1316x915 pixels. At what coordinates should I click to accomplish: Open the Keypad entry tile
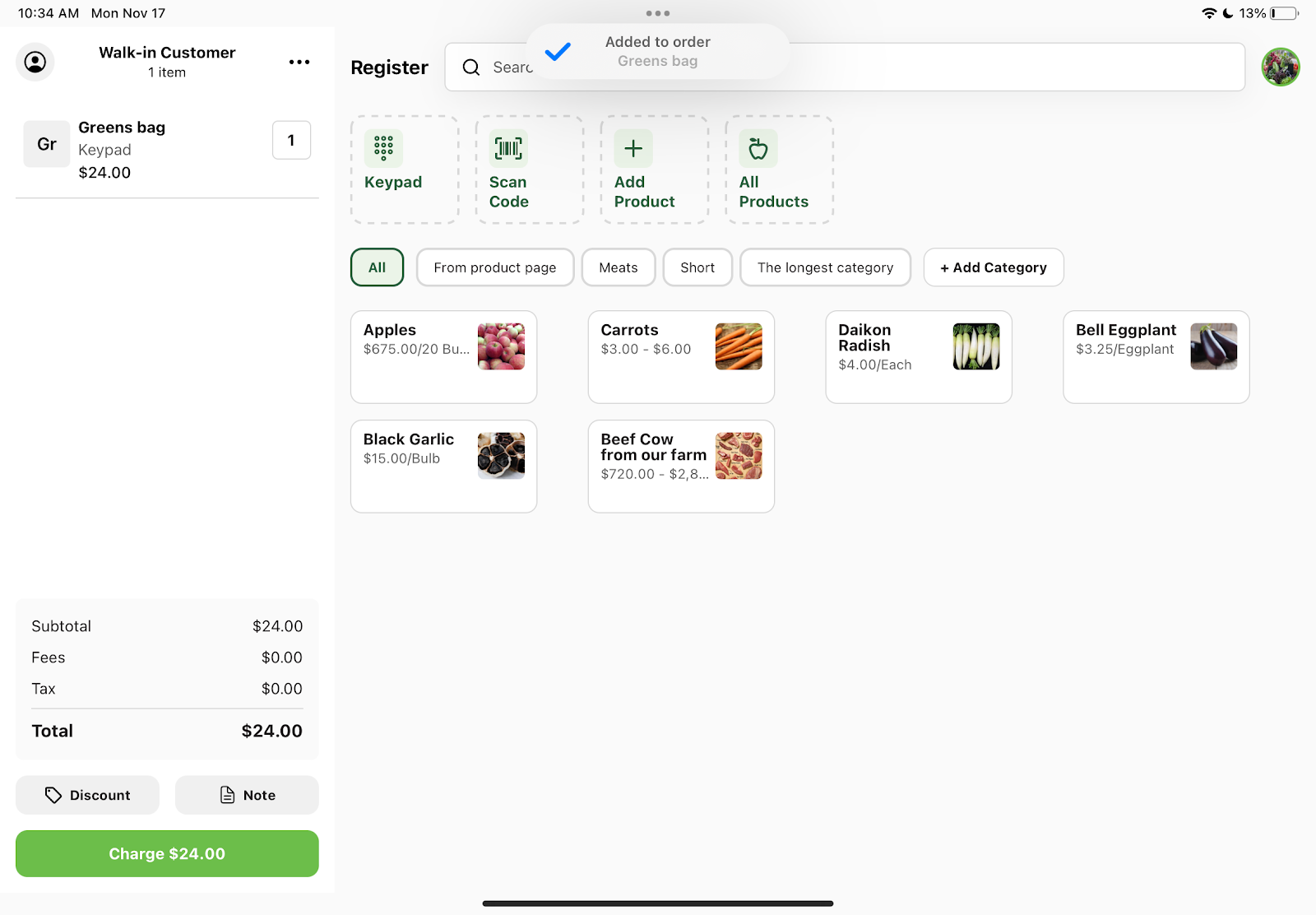404,170
